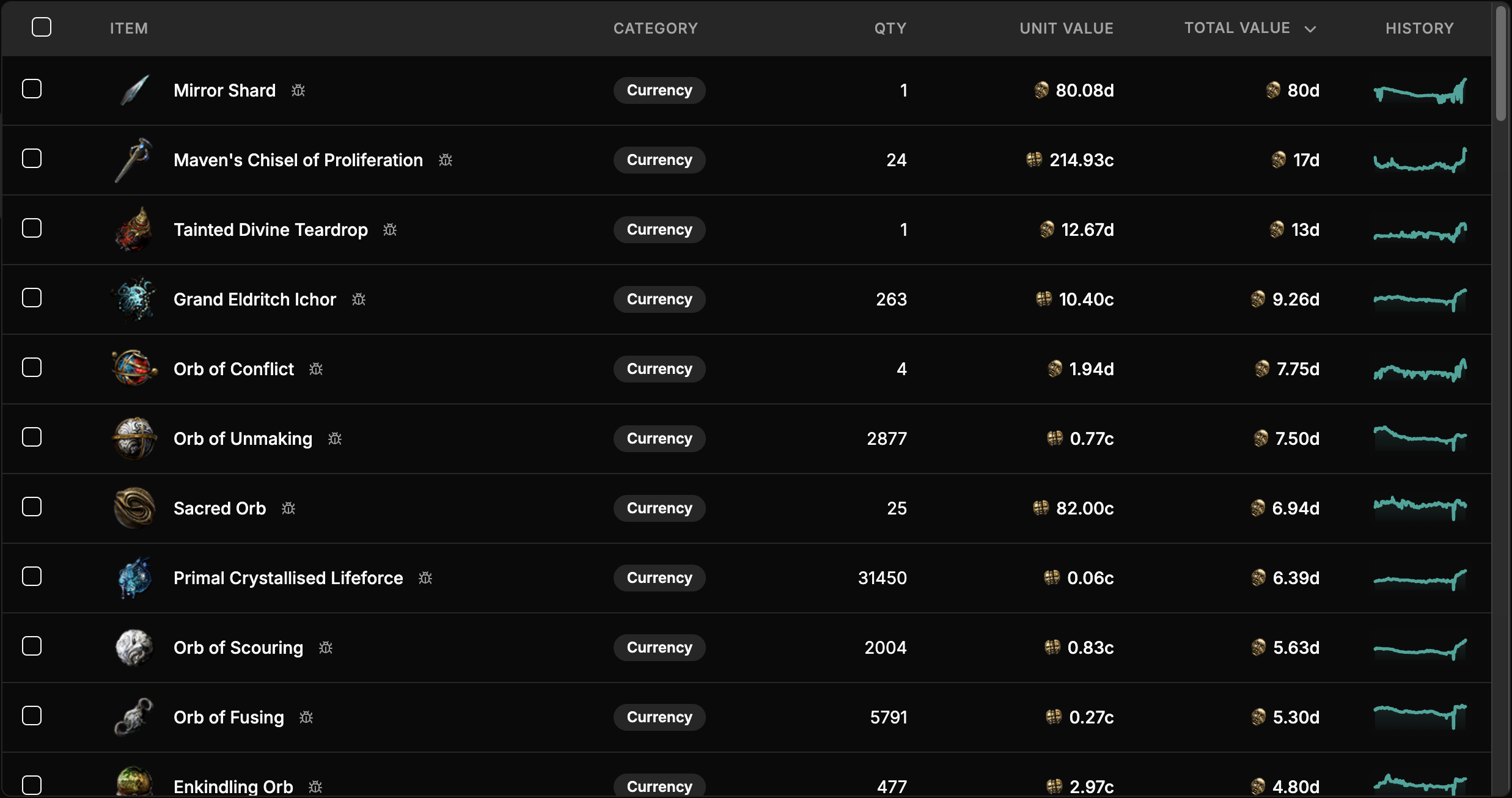The image size is (1512, 798).
Task: Open the Enkindling Orb item name
Action: coord(233,787)
